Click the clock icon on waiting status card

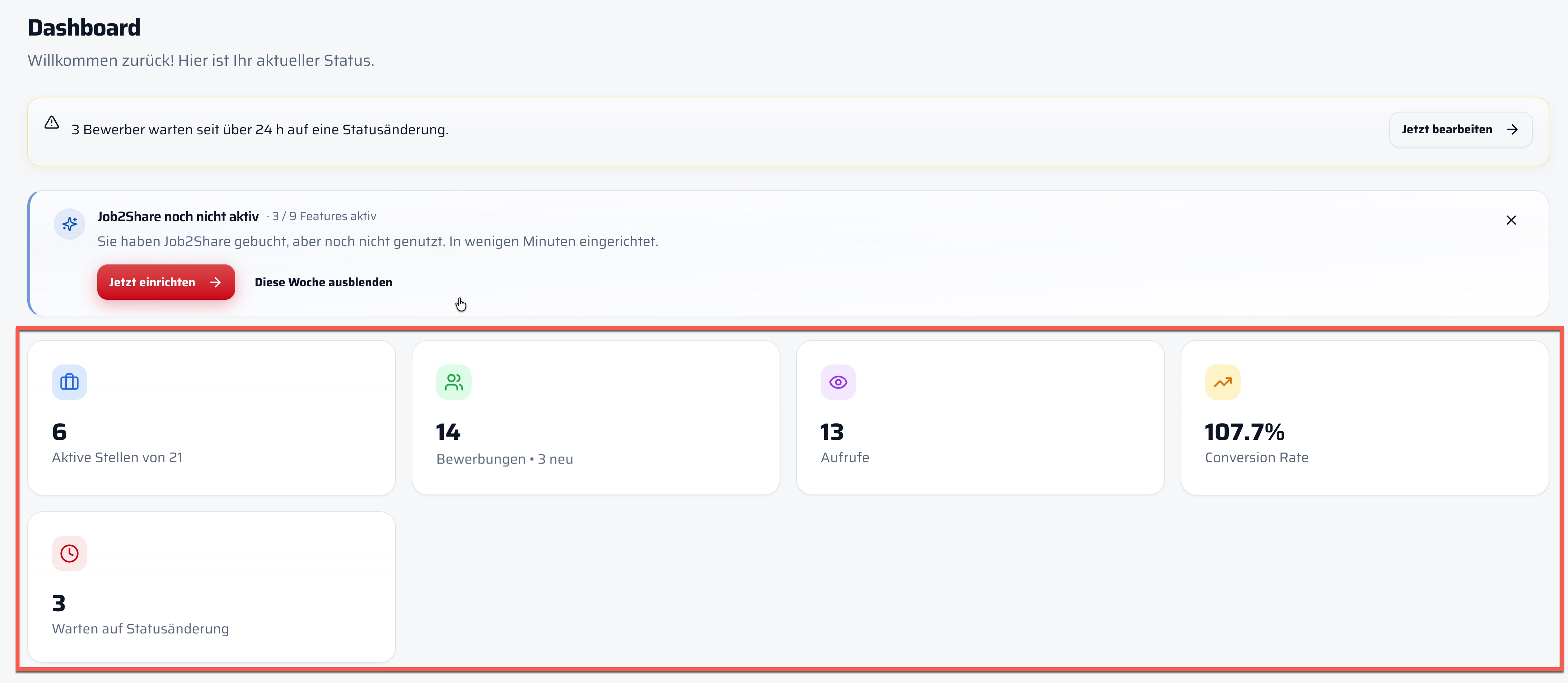[69, 553]
